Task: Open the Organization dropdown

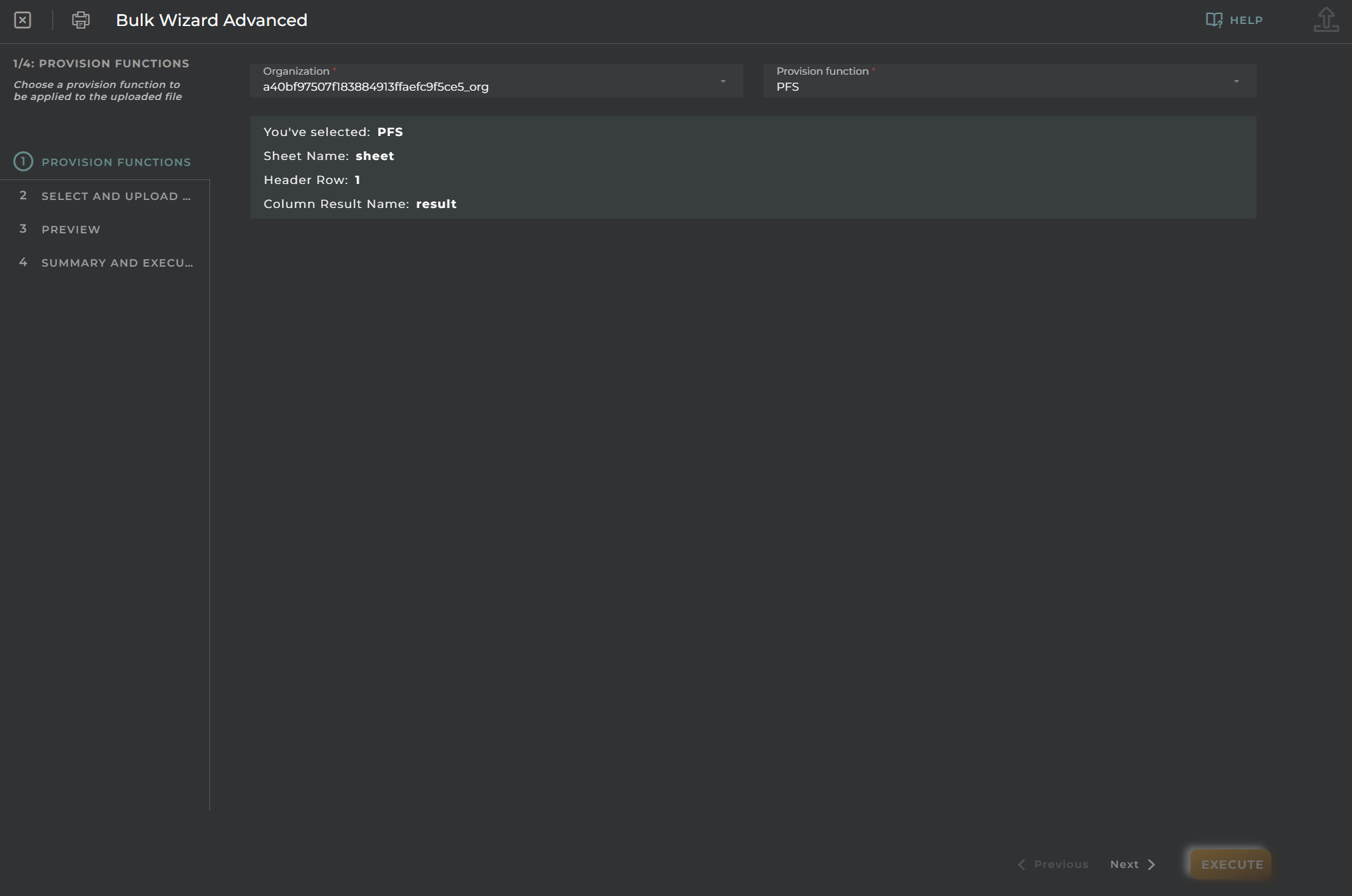Action: click(496, 80)
